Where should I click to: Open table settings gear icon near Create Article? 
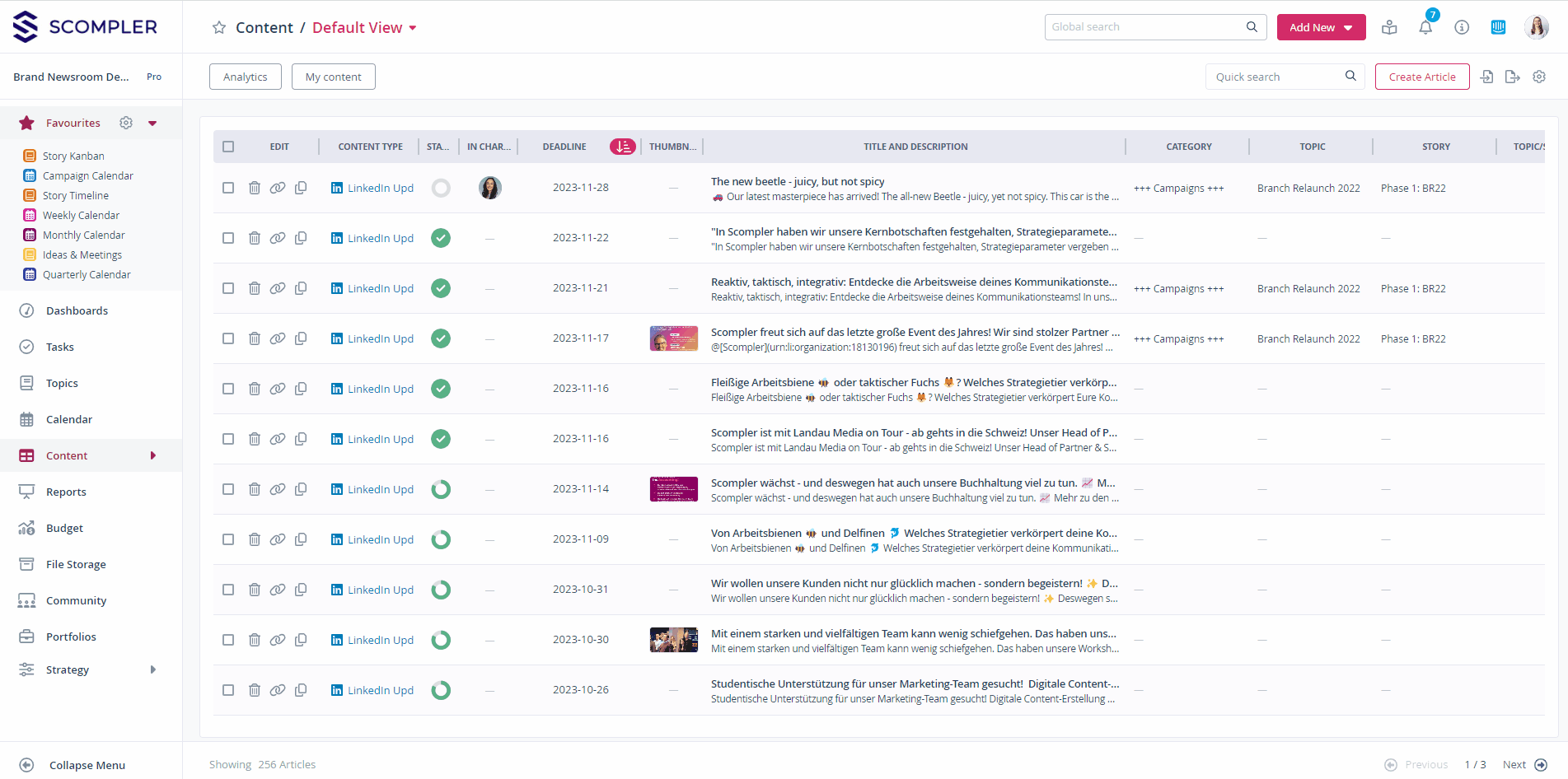[1539, 77]
